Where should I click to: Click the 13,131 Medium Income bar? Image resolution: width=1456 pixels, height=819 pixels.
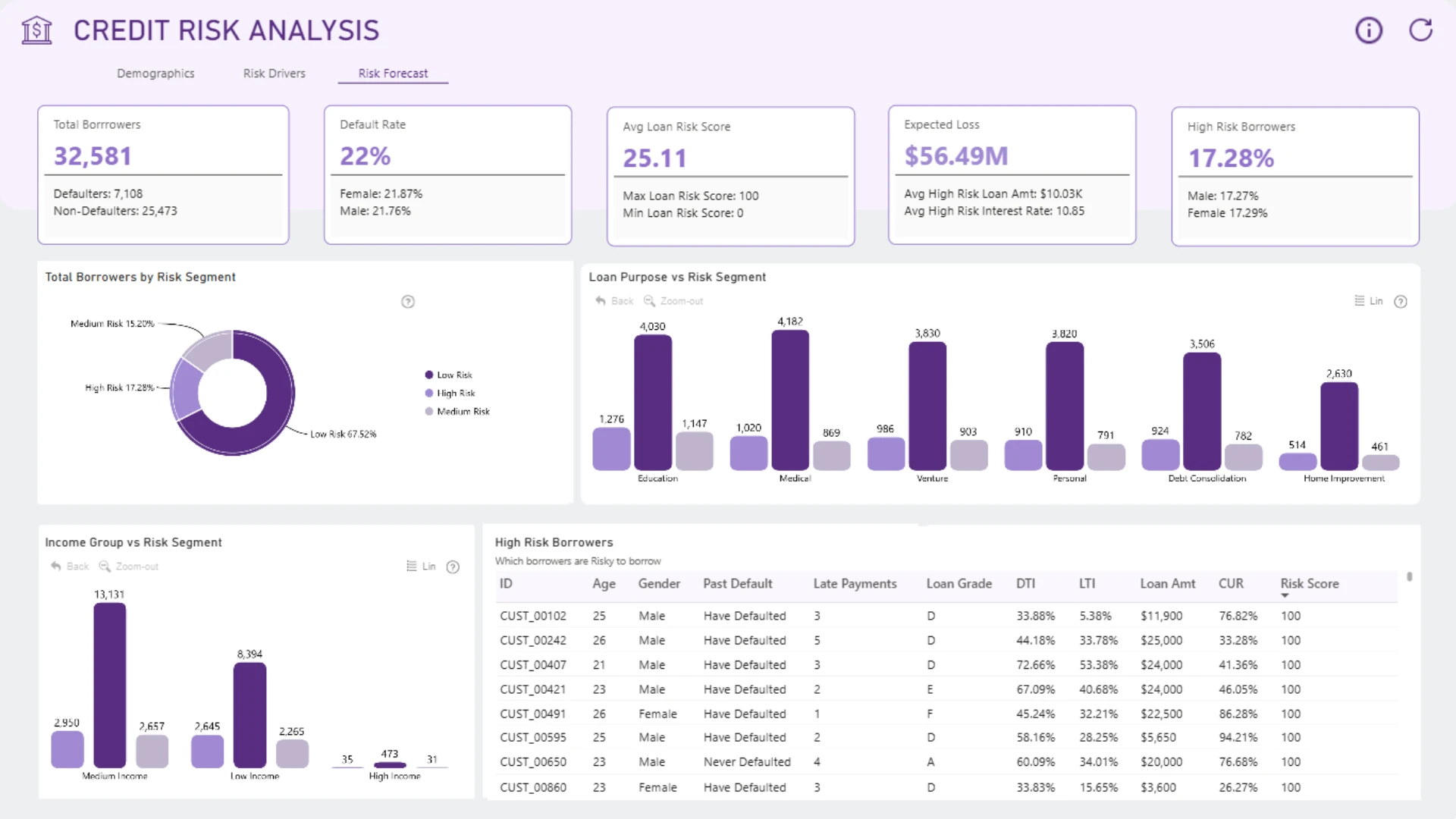pos(110,686)
